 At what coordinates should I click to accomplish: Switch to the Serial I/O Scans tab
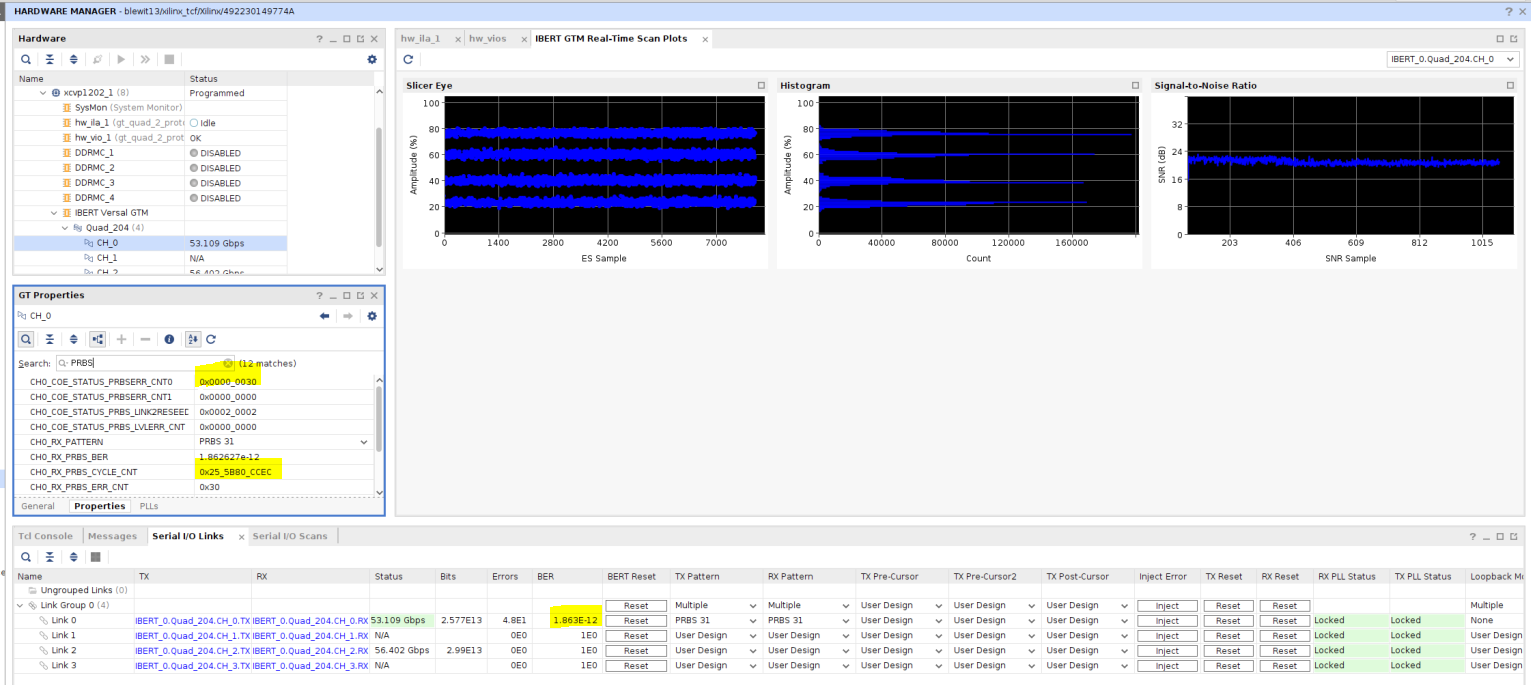290,536
